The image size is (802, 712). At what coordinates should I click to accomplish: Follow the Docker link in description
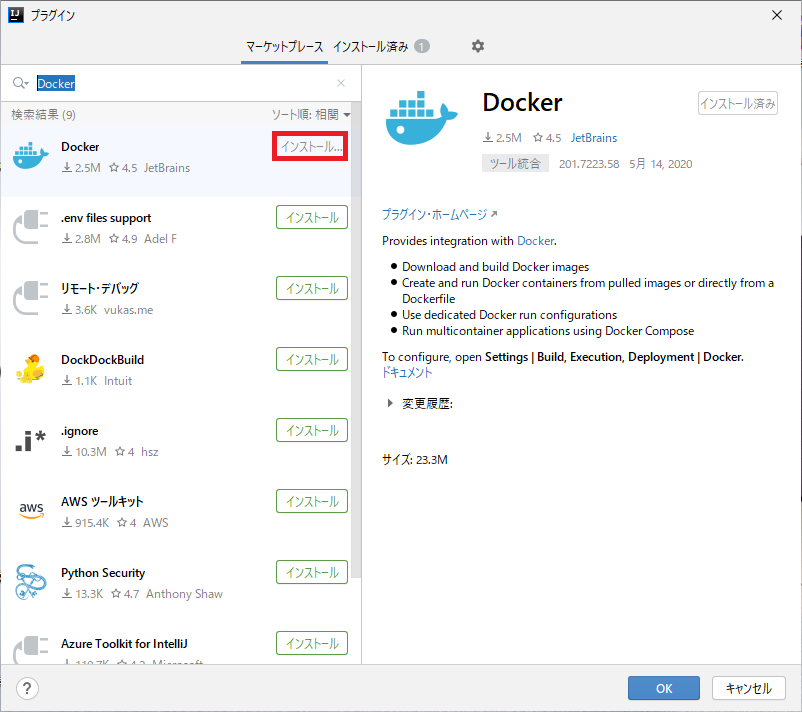(x=536, y=241)
